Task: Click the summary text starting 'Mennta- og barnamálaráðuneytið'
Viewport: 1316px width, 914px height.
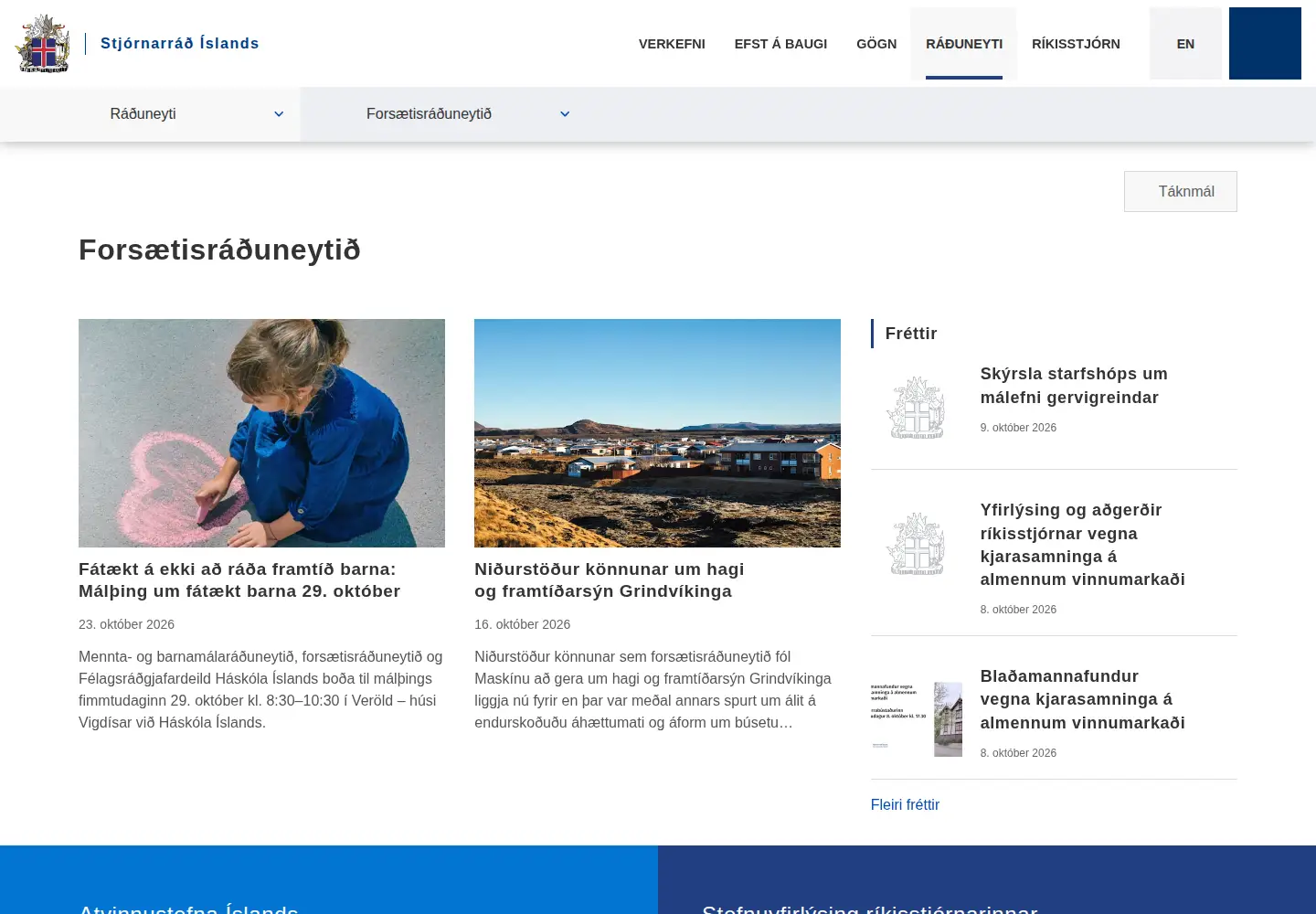Action: (261, 689)
